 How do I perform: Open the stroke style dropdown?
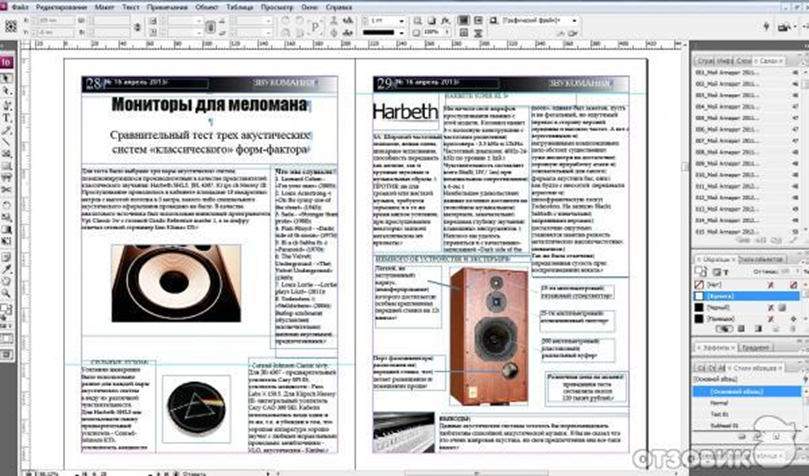401,32
